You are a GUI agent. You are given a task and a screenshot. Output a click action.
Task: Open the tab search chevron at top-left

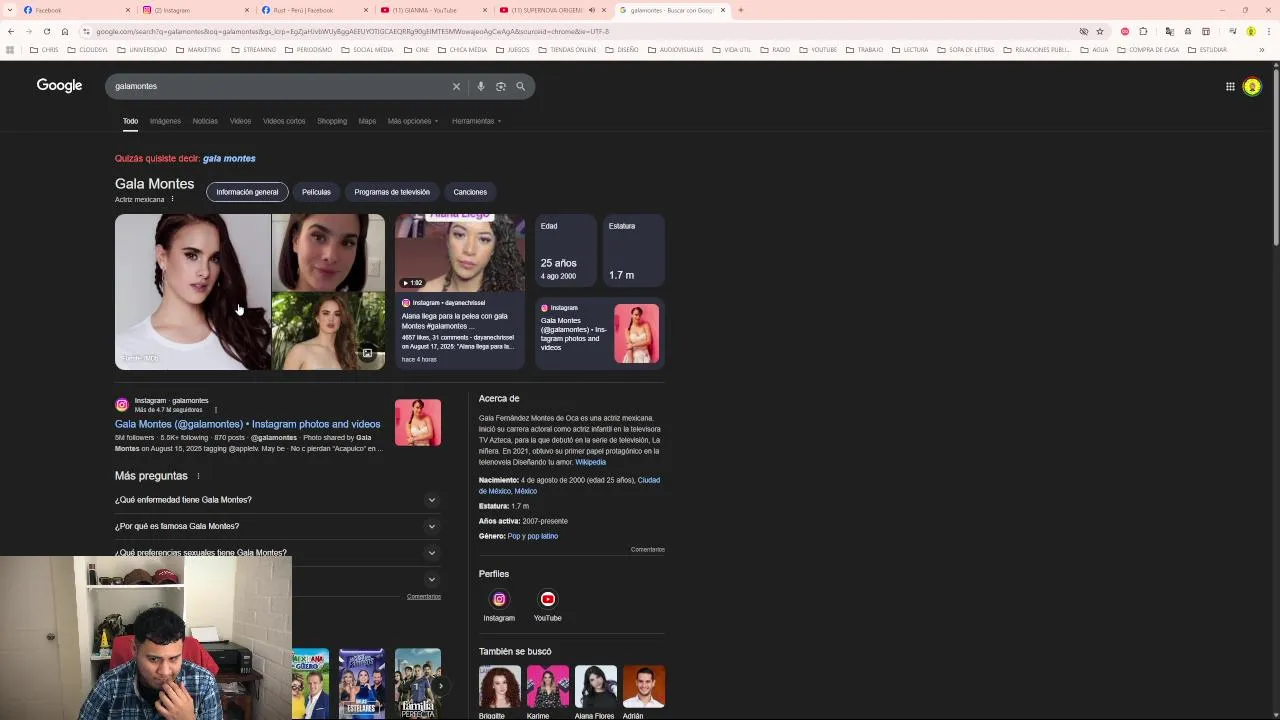[x=10, y=10]
